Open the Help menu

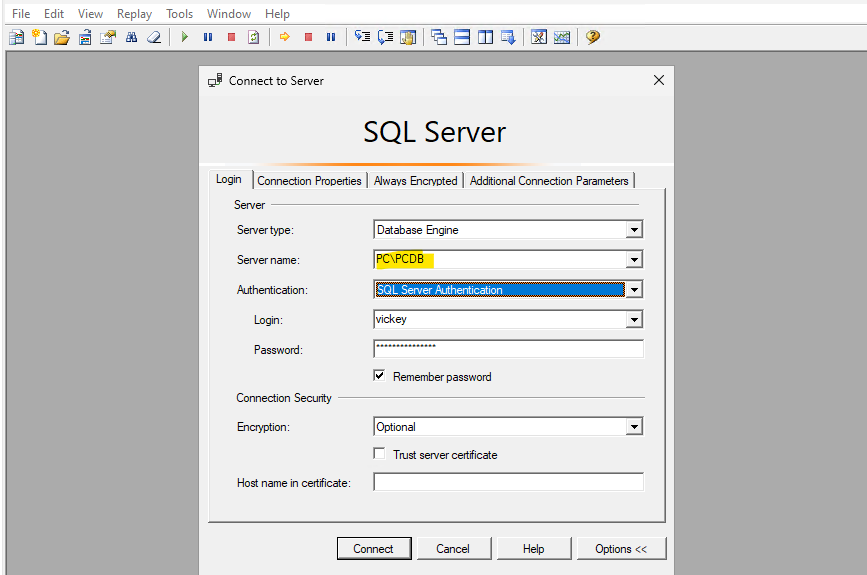tap(277, 14)
